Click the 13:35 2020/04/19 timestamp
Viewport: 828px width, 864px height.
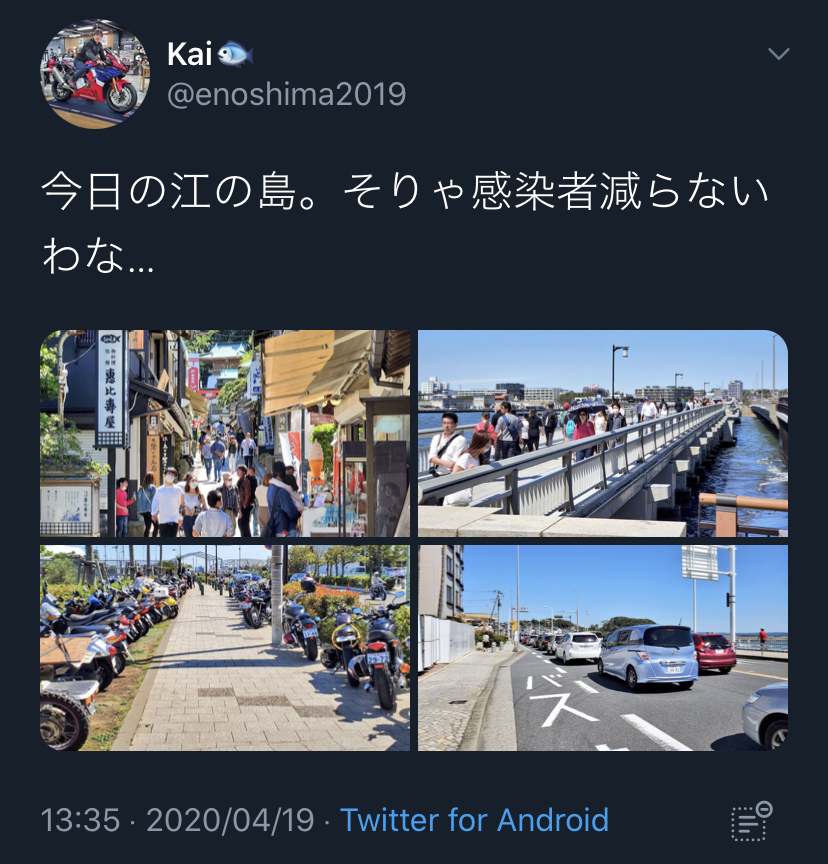pyautogui.click(x=177, y=820)
